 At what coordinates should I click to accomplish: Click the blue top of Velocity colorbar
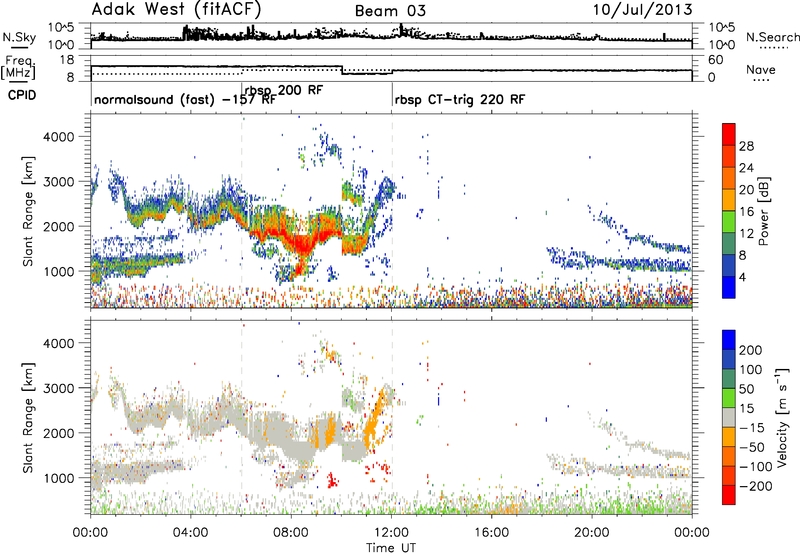point(729,340)
